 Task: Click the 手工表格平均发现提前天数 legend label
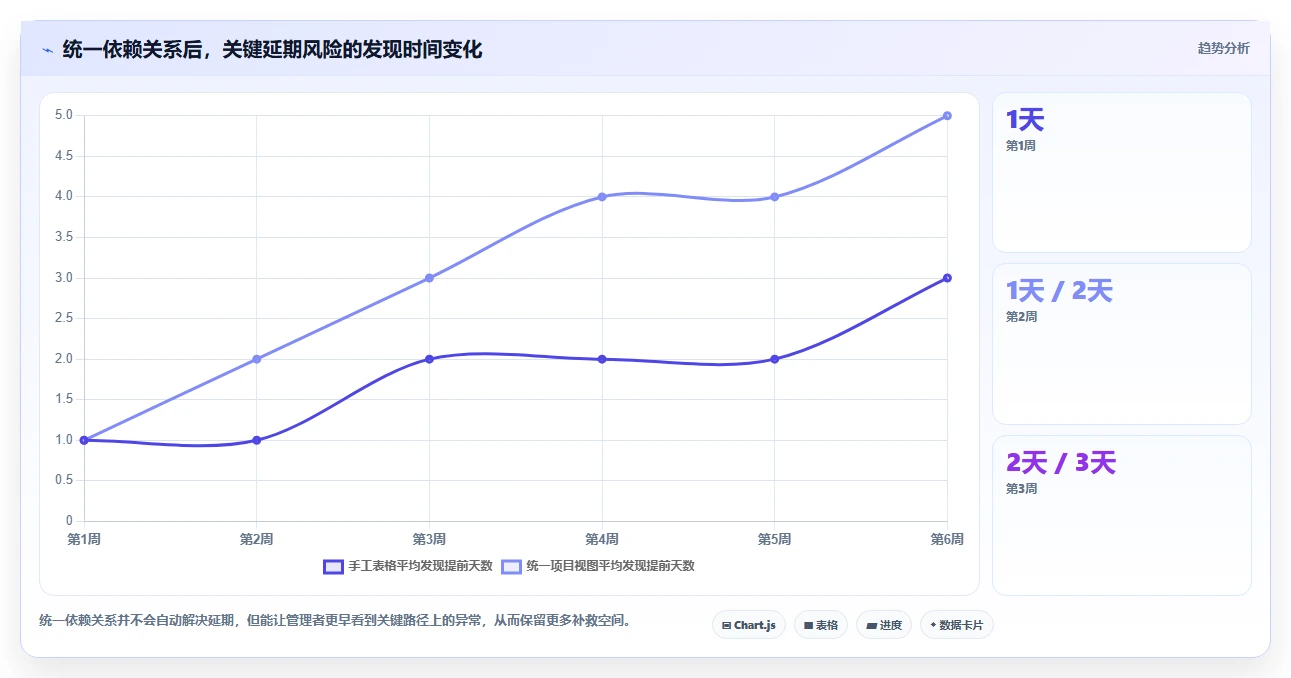(x=421, y=566)
